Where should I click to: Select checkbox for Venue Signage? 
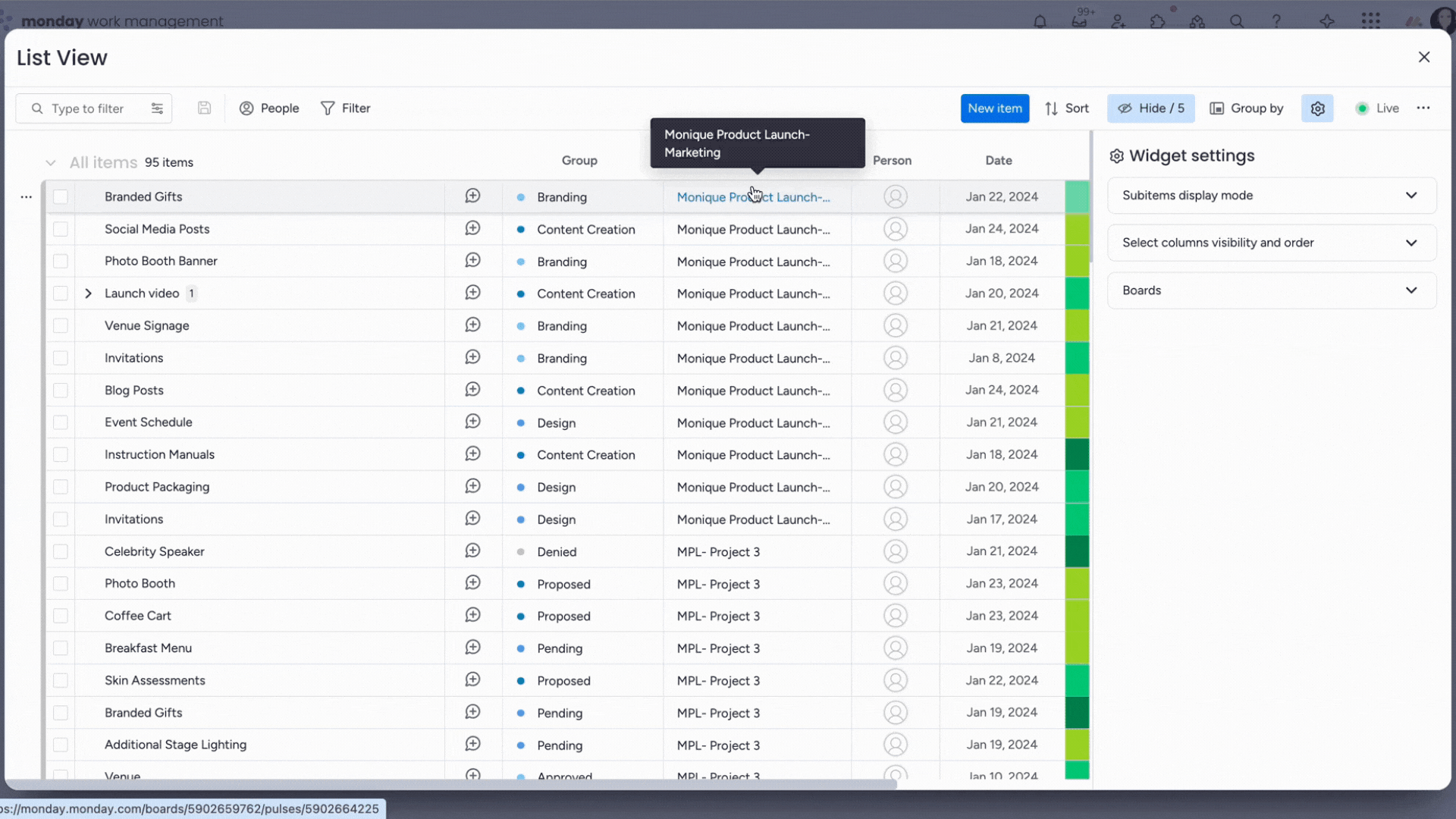click(61, 325)
